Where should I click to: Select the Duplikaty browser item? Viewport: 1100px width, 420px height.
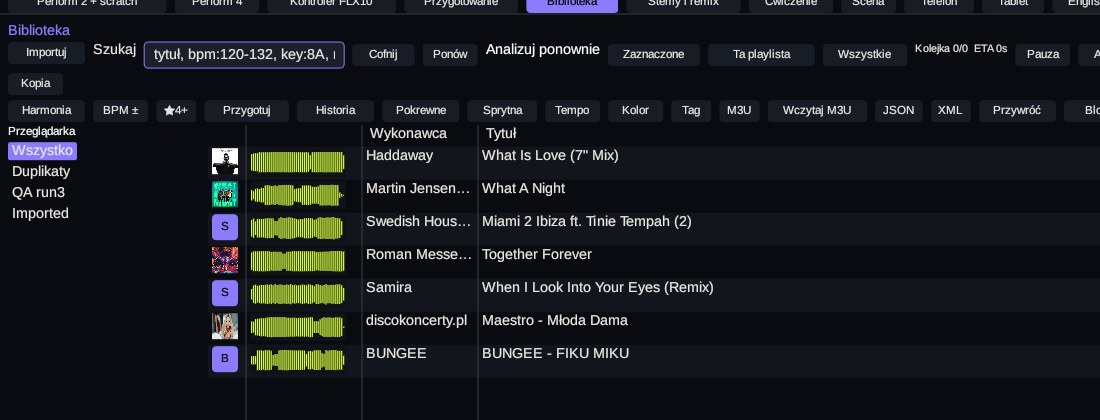click(x=41, y=171)
